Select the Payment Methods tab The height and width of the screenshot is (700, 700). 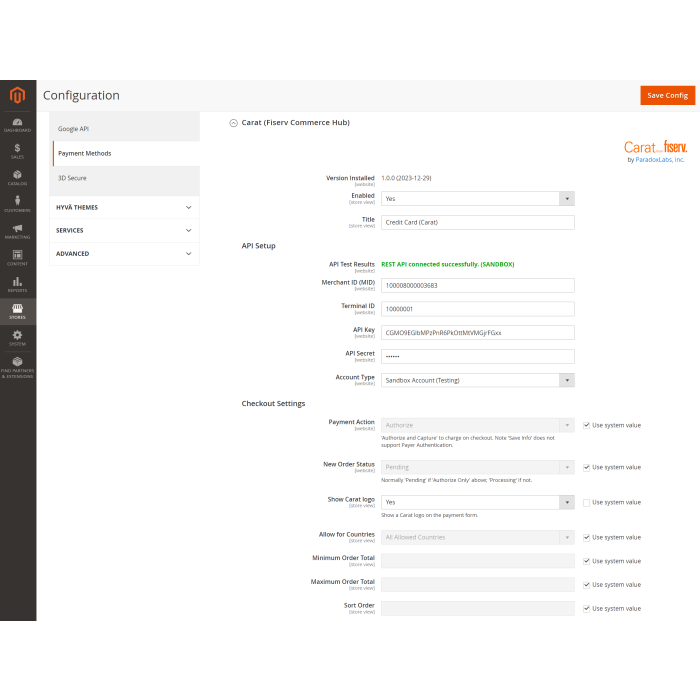[x=126, y=153]
